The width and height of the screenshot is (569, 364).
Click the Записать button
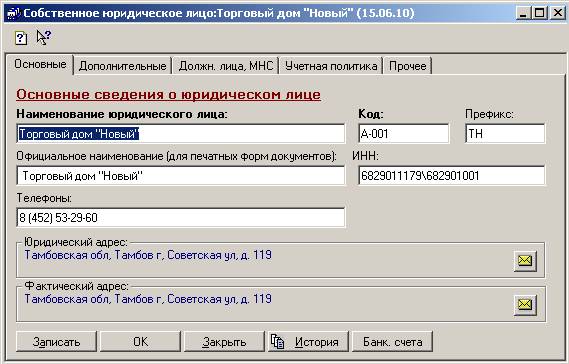(x=57, y=341)
